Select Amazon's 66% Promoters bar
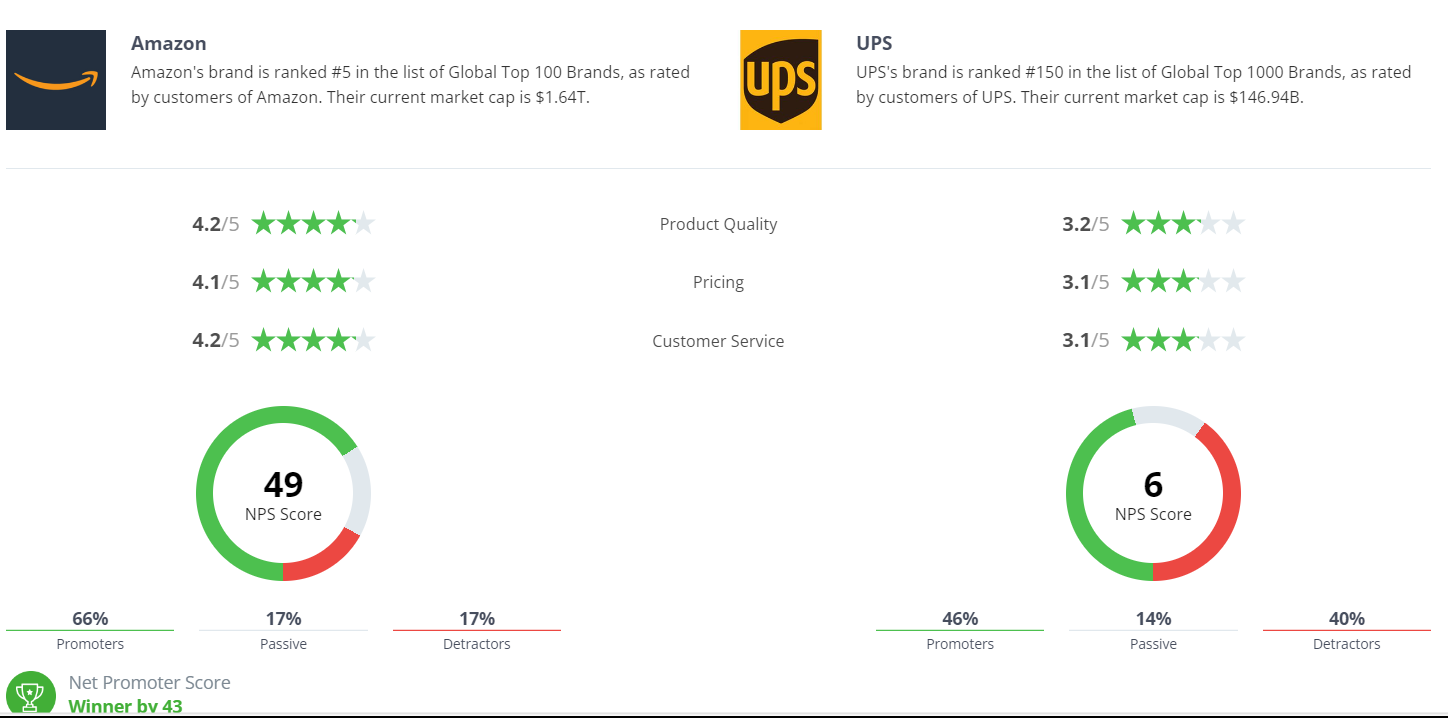The height and width of the screenshot is (718, 1448). point(90,630)
